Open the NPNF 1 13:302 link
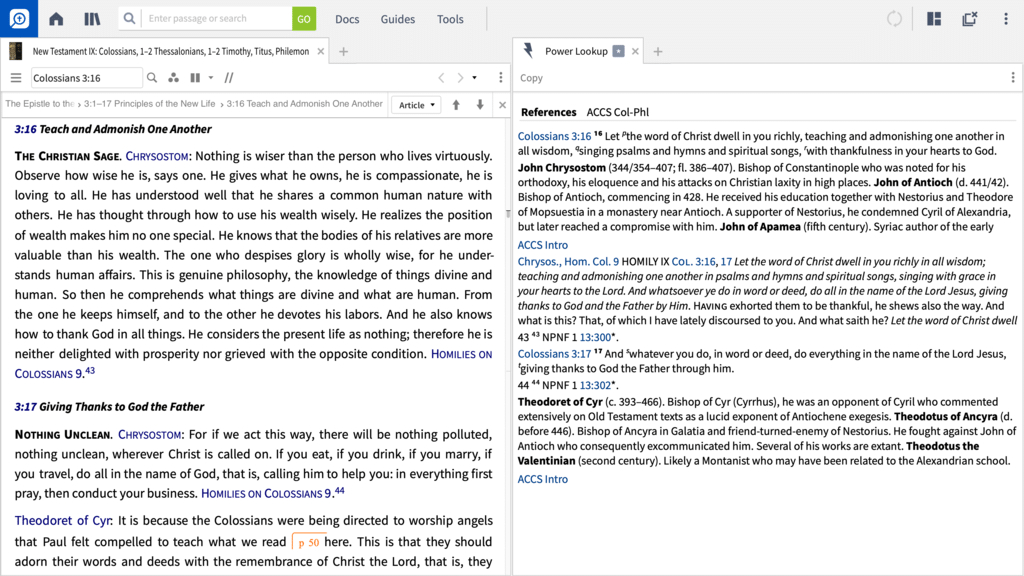The width and height of the screenshot is (1024, 576). 596,385
